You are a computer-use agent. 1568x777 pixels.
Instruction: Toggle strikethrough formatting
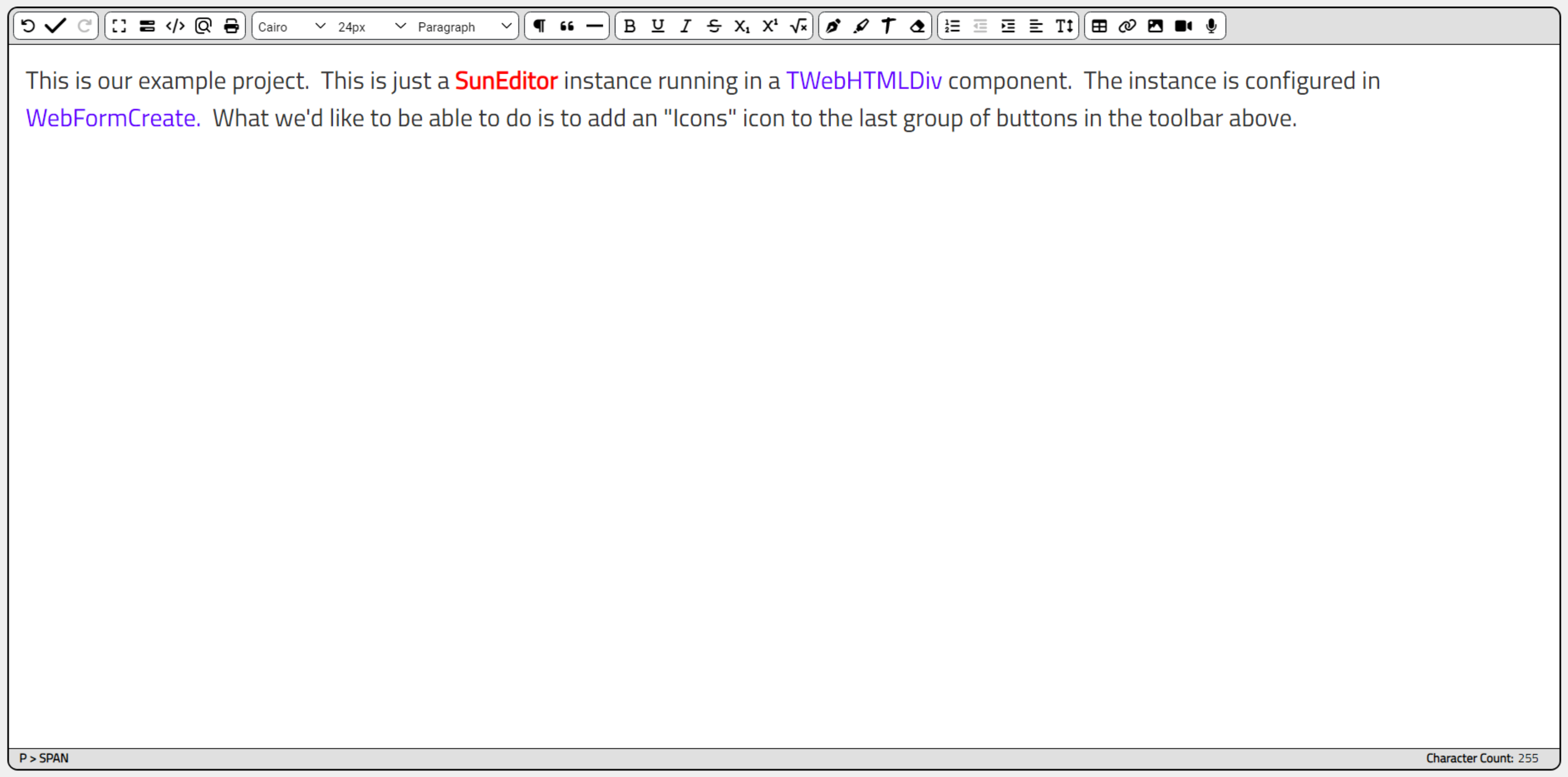coord(714,26)
